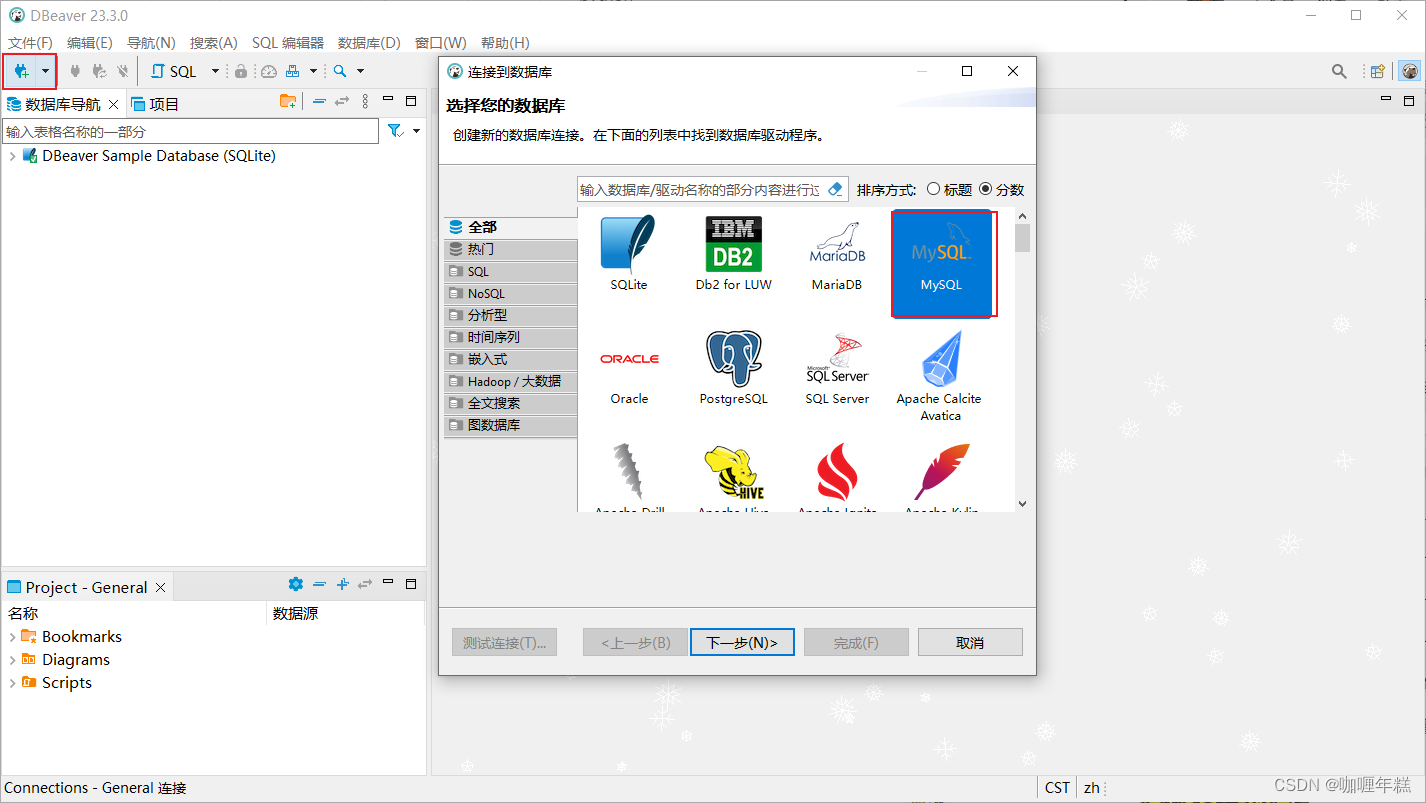
Task: Open project settings gear icon
Action: (295, 584)
